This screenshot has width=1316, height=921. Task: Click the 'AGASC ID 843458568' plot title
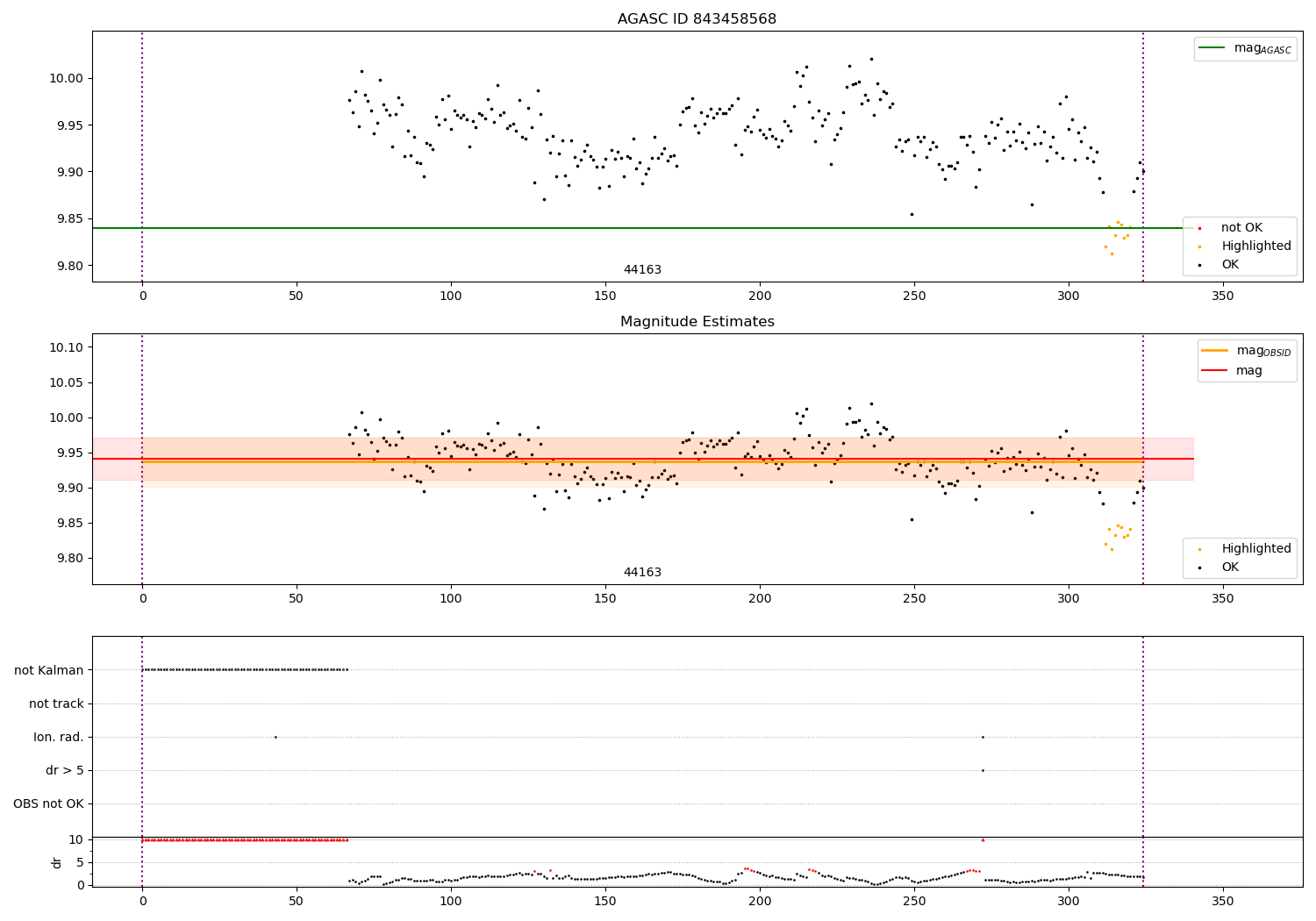click(697, 19)
